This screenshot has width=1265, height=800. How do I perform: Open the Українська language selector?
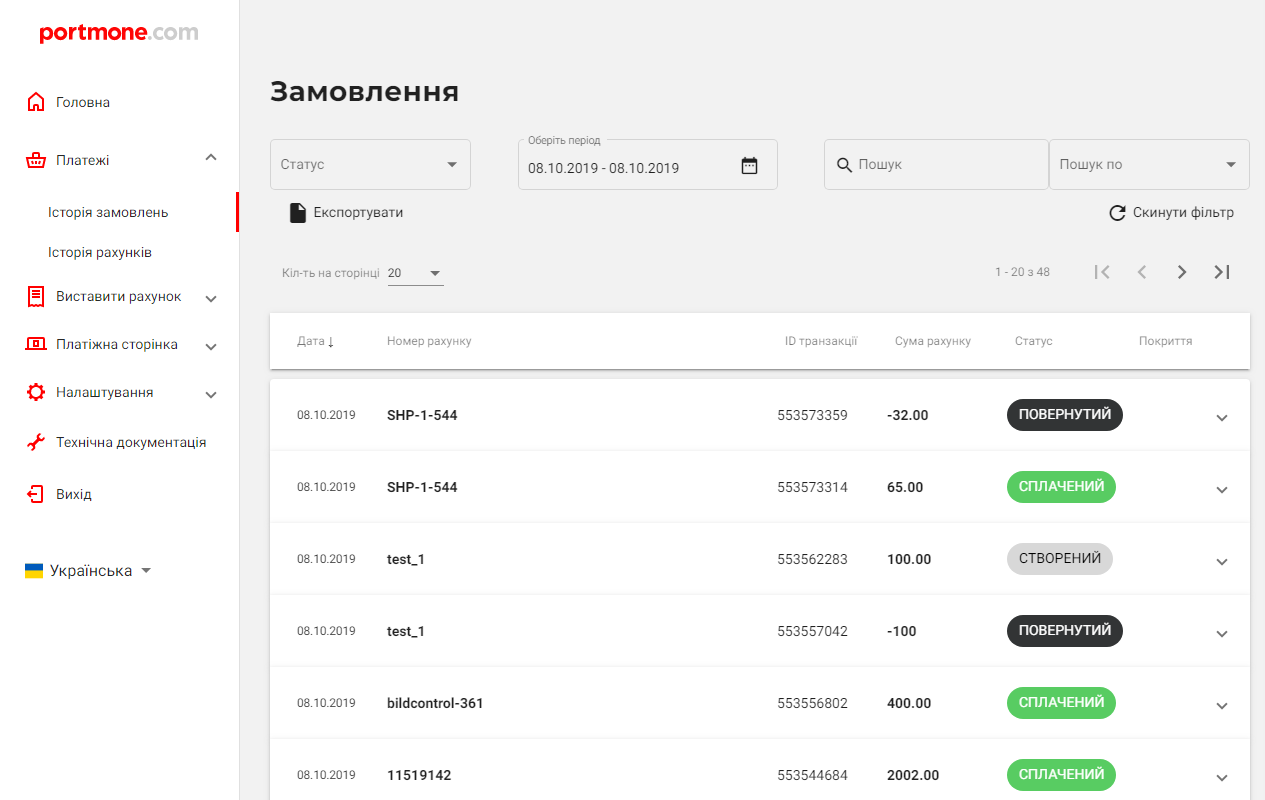point(88,571)
